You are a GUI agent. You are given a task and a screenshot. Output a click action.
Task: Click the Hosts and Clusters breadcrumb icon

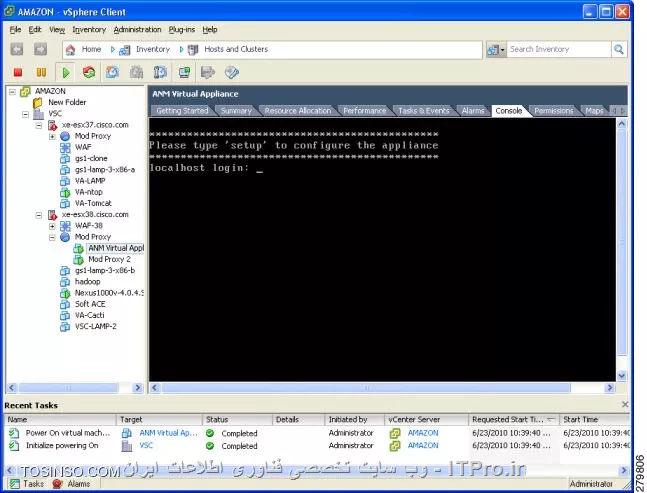[x=193, y=50]
